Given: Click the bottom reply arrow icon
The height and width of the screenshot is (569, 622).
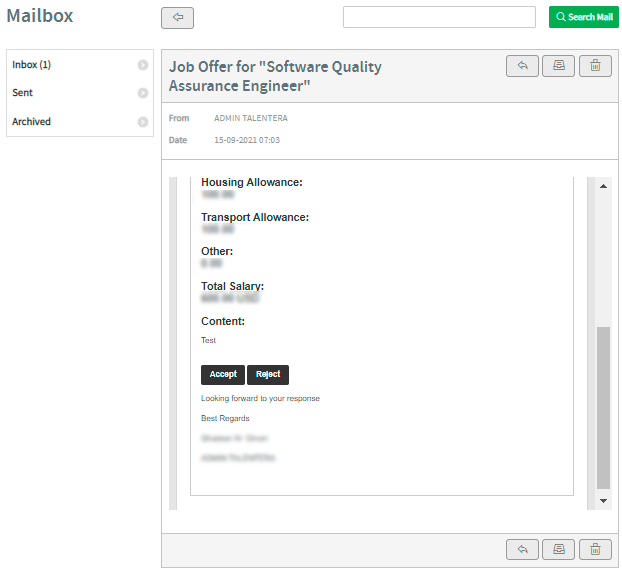Looking at the screenshot, I should 521,549.
